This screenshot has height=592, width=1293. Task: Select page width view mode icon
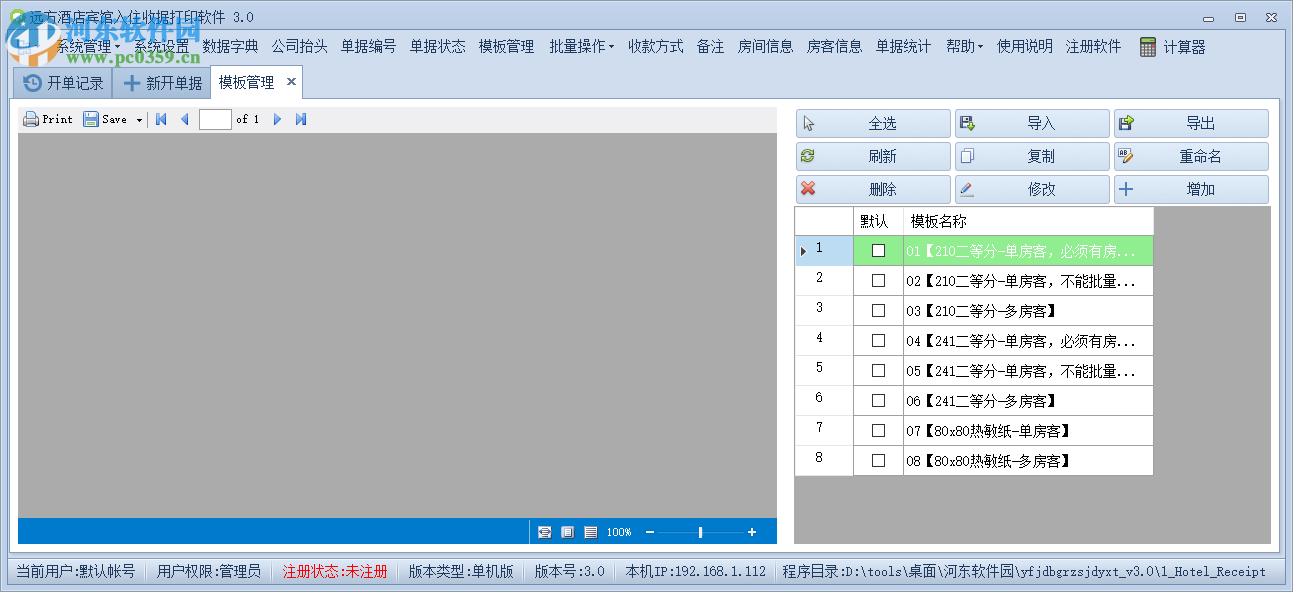pos(545,532)
